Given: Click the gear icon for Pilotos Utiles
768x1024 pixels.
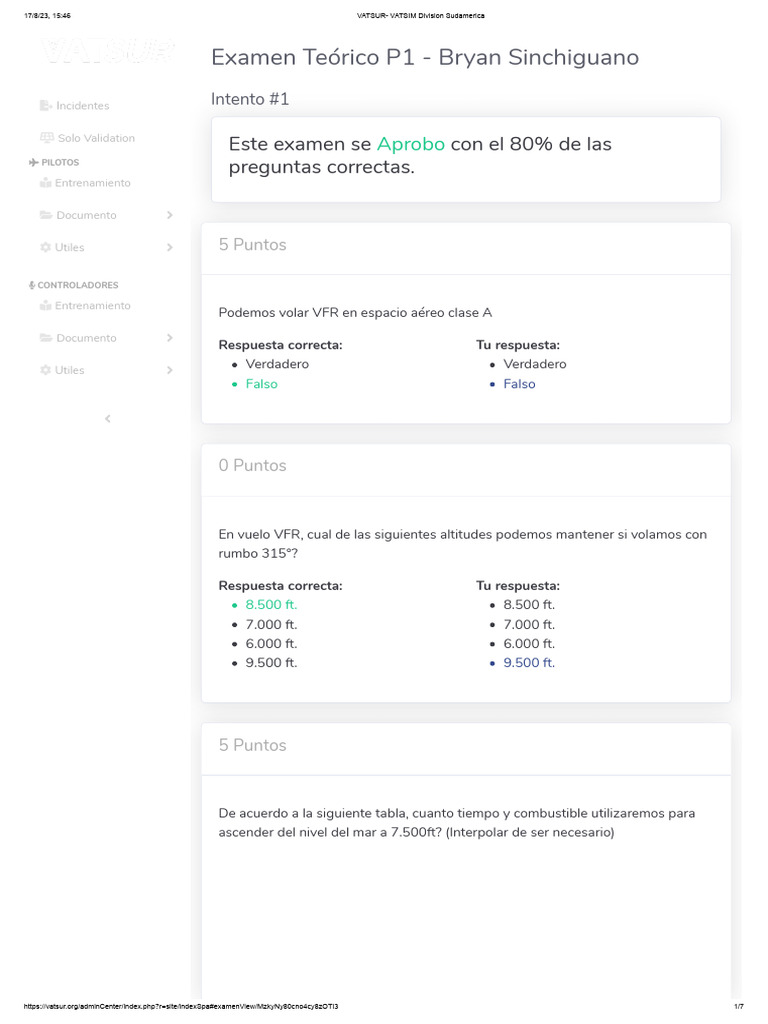Looking at the screenshot, I should pyautogui.click(x=45, y=247).
